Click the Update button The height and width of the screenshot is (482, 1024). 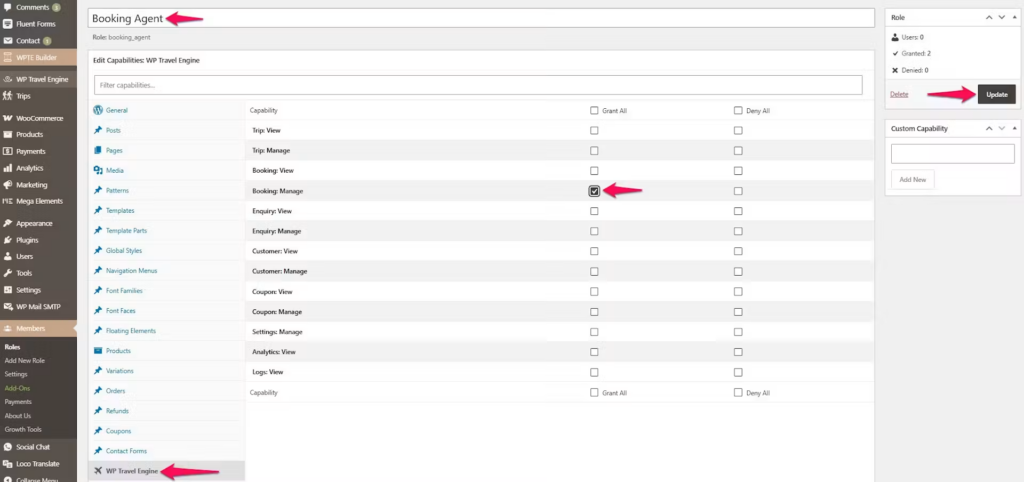[x=997, y=95]
